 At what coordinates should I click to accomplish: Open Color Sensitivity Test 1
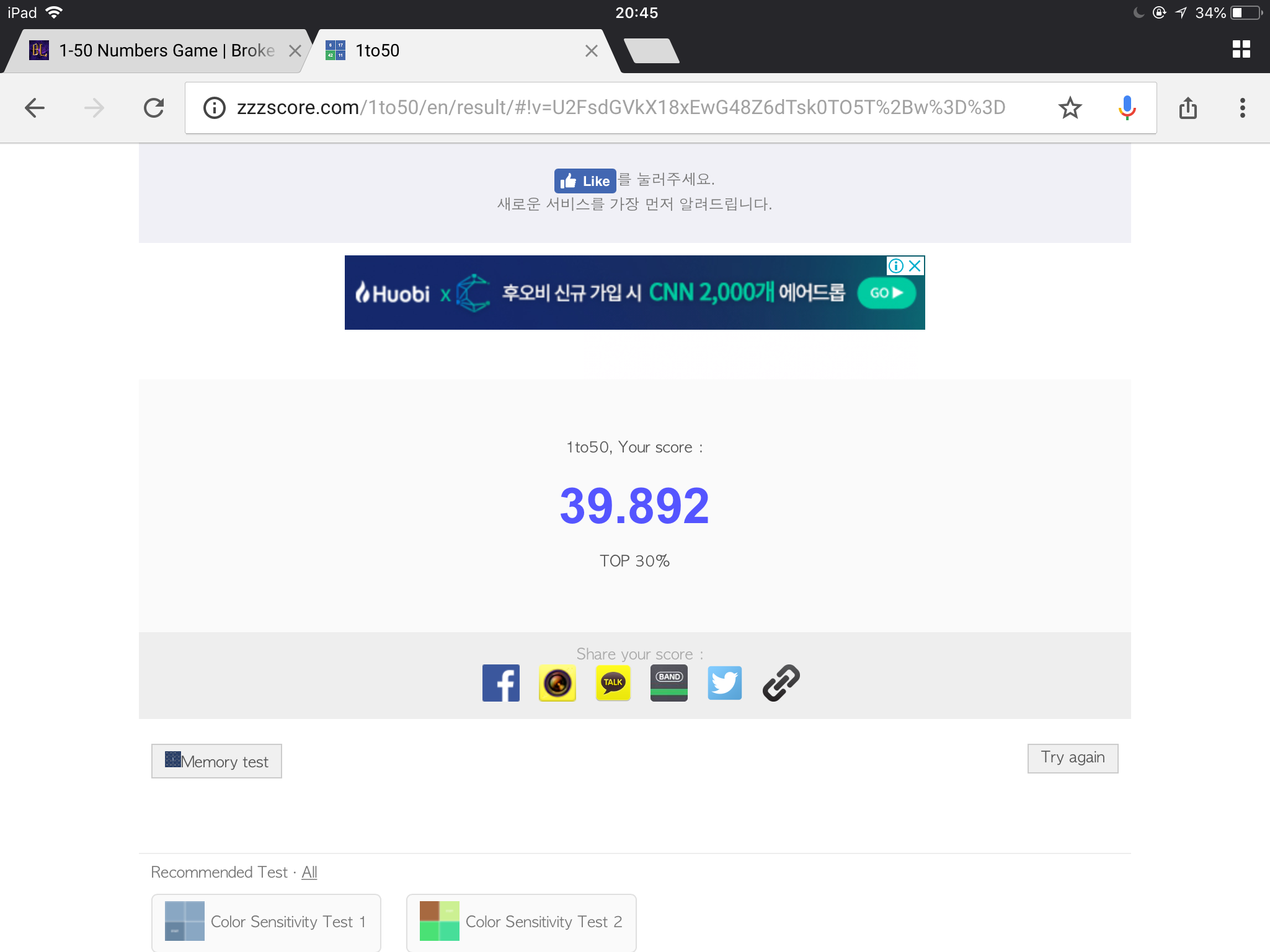[266, 922]
